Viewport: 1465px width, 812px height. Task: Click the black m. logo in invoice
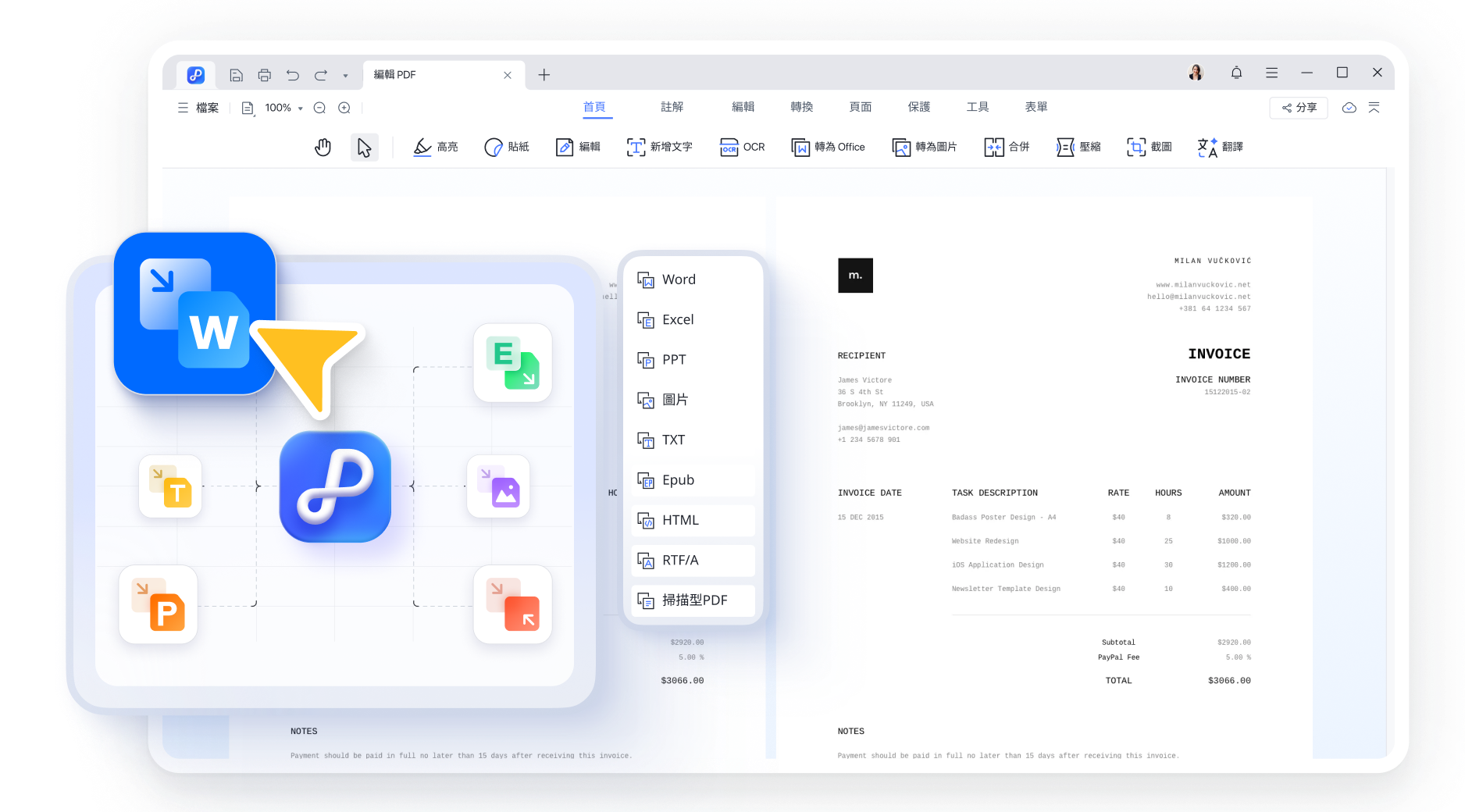coord(855,276)
